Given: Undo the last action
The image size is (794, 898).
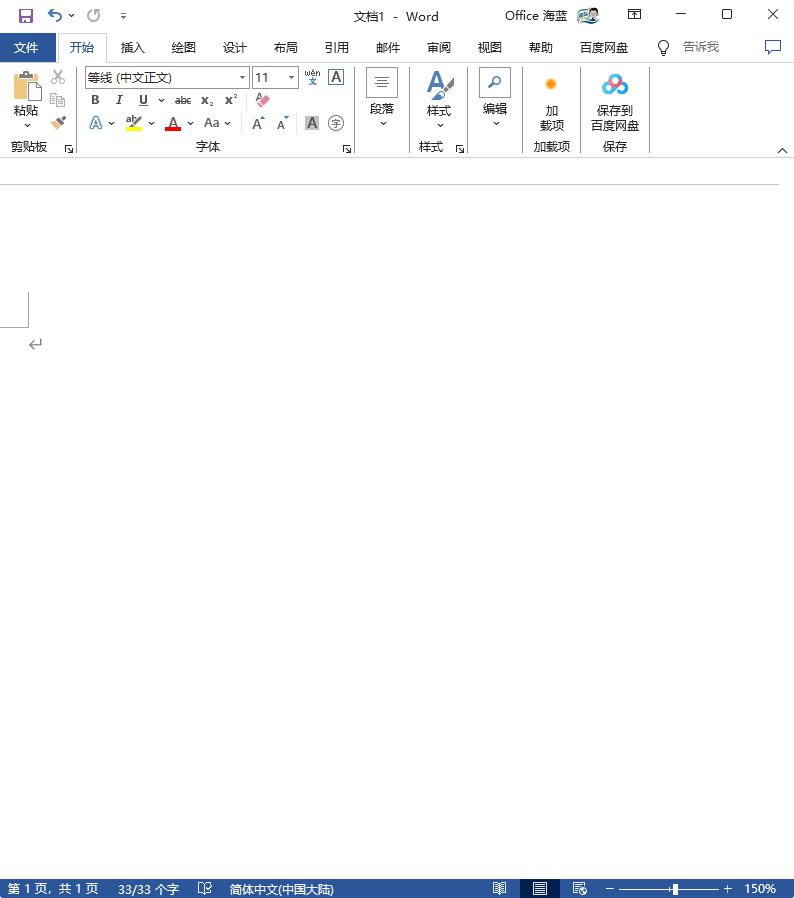Looking at the screenshot, I should 55,15.
